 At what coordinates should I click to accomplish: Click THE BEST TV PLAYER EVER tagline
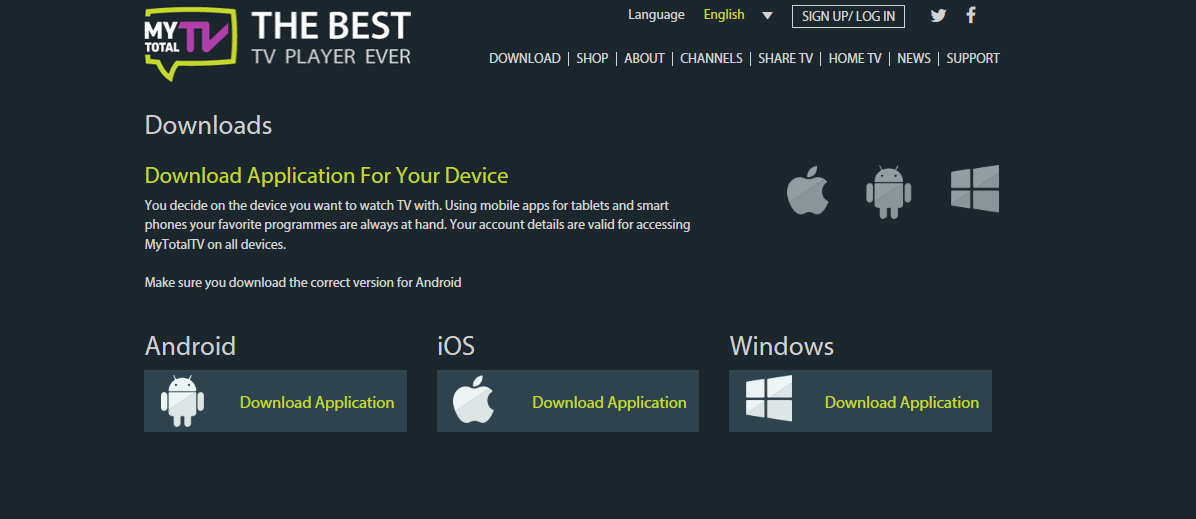pos(331,37)
